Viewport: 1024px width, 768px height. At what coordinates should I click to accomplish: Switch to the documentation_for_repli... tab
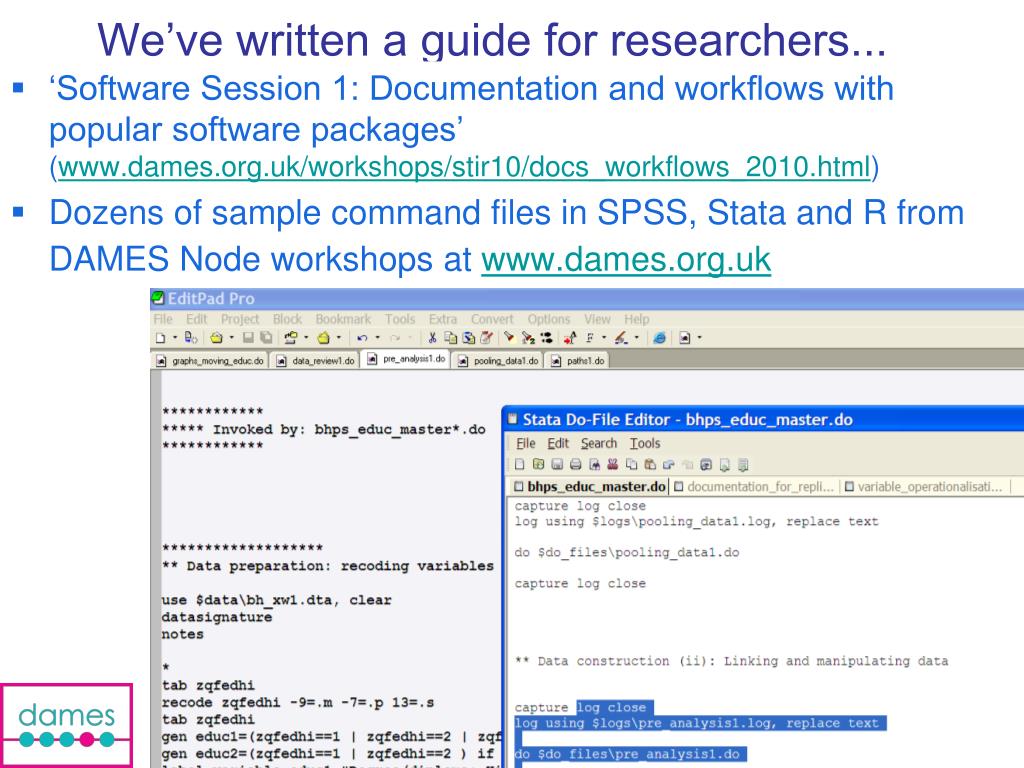(x=754, y=487)
